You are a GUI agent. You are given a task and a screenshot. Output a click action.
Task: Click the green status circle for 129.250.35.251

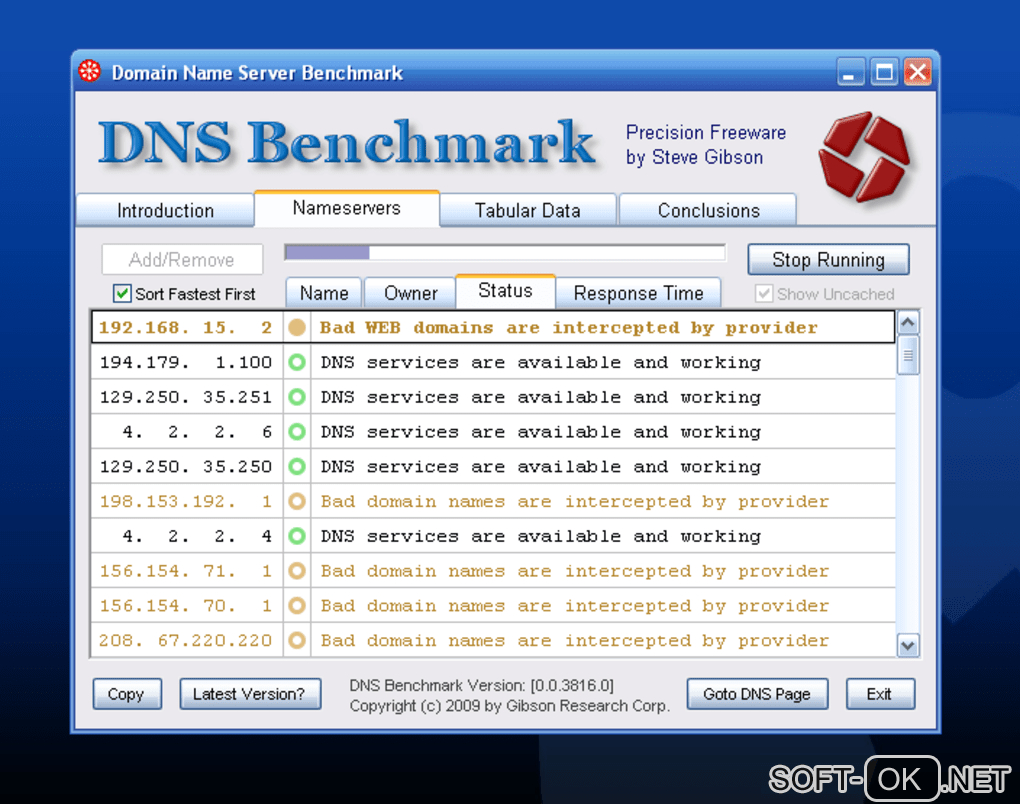pyautogui.click(x=297, y=397)
